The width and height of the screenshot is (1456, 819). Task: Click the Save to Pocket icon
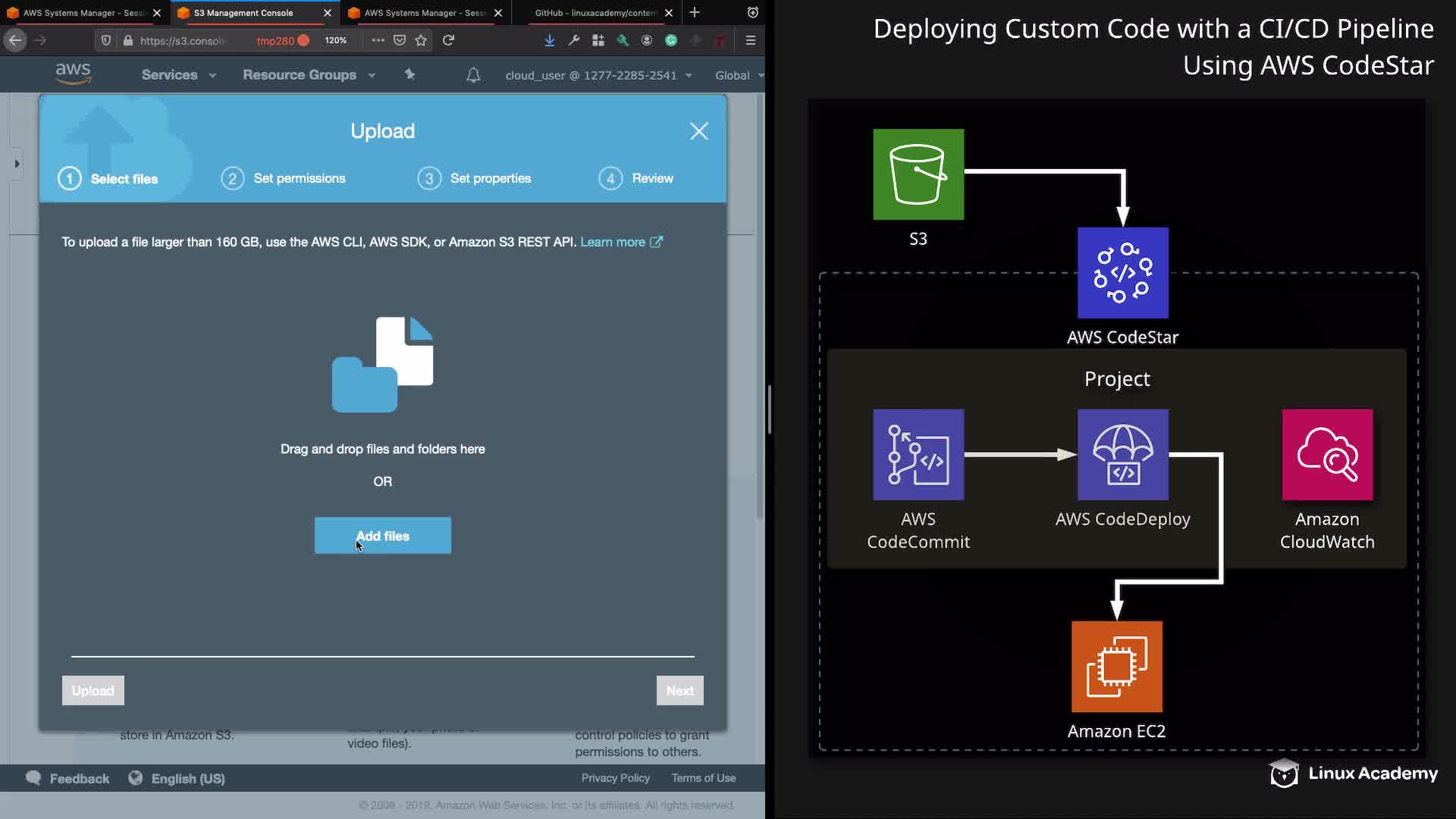(x=400, y=40)
